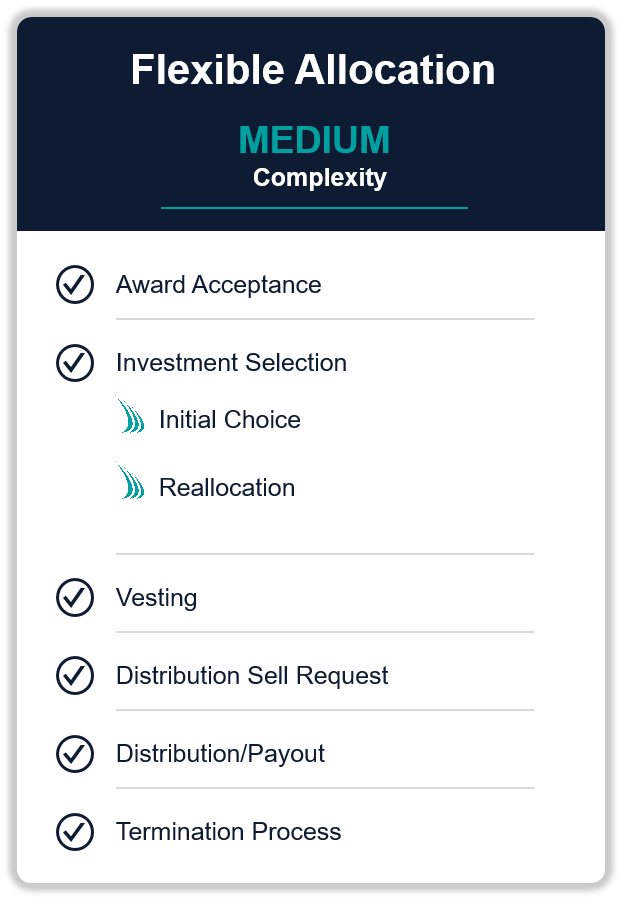Click the Complexity subtitle text

tap(320, 177)
